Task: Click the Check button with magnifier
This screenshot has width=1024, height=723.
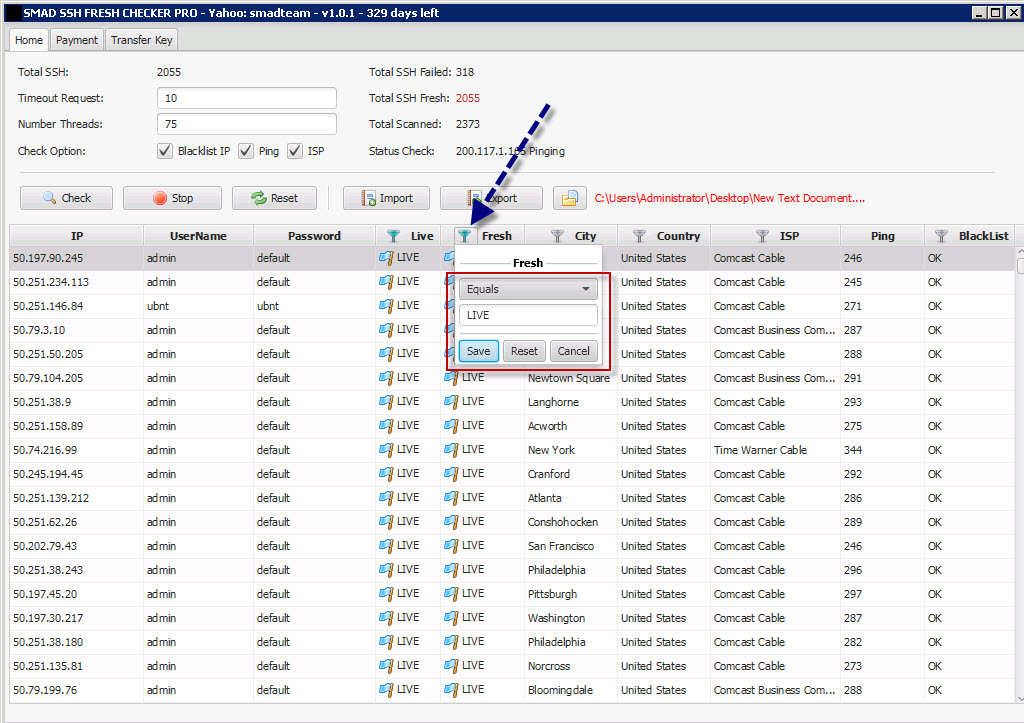Action: tap(66, 198)
